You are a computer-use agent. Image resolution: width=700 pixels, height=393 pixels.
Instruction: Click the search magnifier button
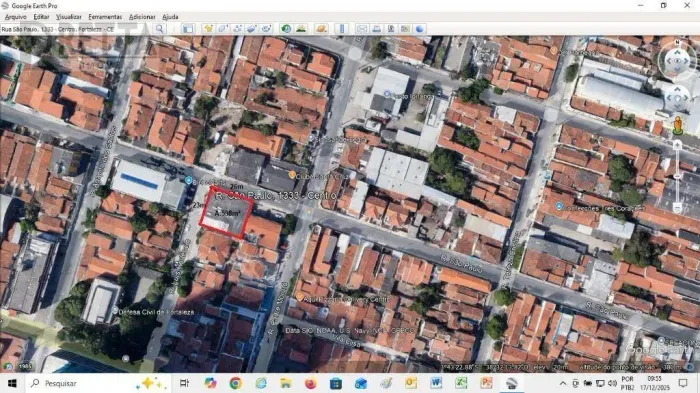[160, 29]
